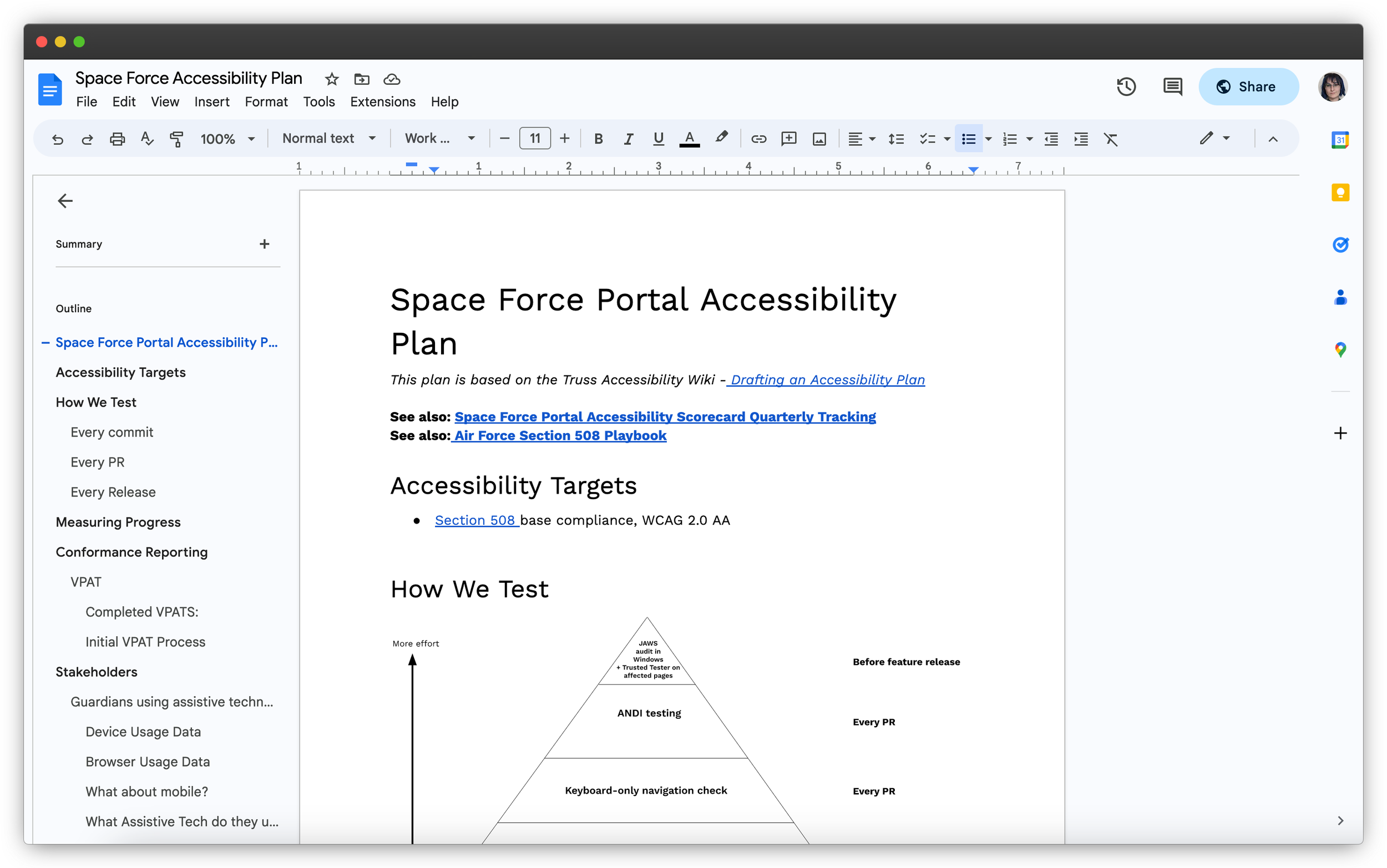Open the Air Force Section 508 Playbook link
1387x868 pixels.
[560, 436]
